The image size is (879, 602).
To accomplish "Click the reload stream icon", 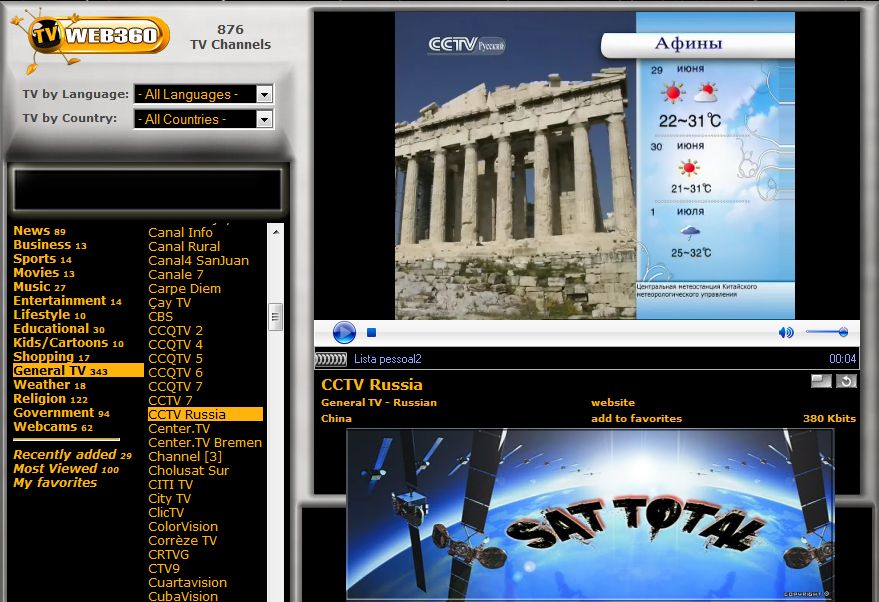I will click(846, 381).
